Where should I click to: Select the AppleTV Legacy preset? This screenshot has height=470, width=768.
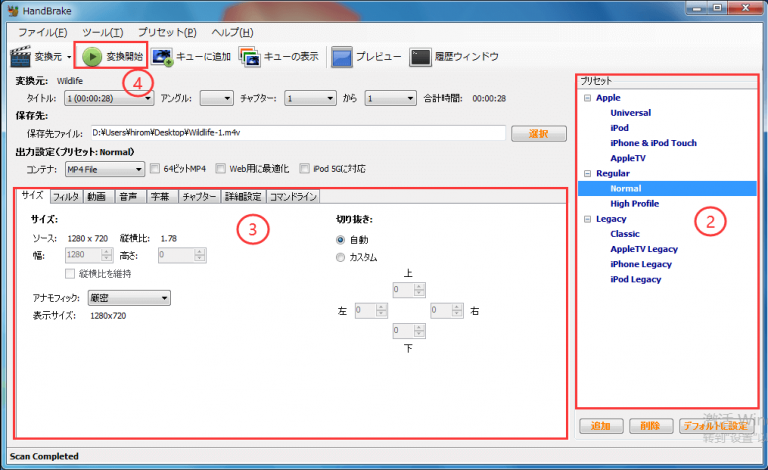(x=644, y=249)
